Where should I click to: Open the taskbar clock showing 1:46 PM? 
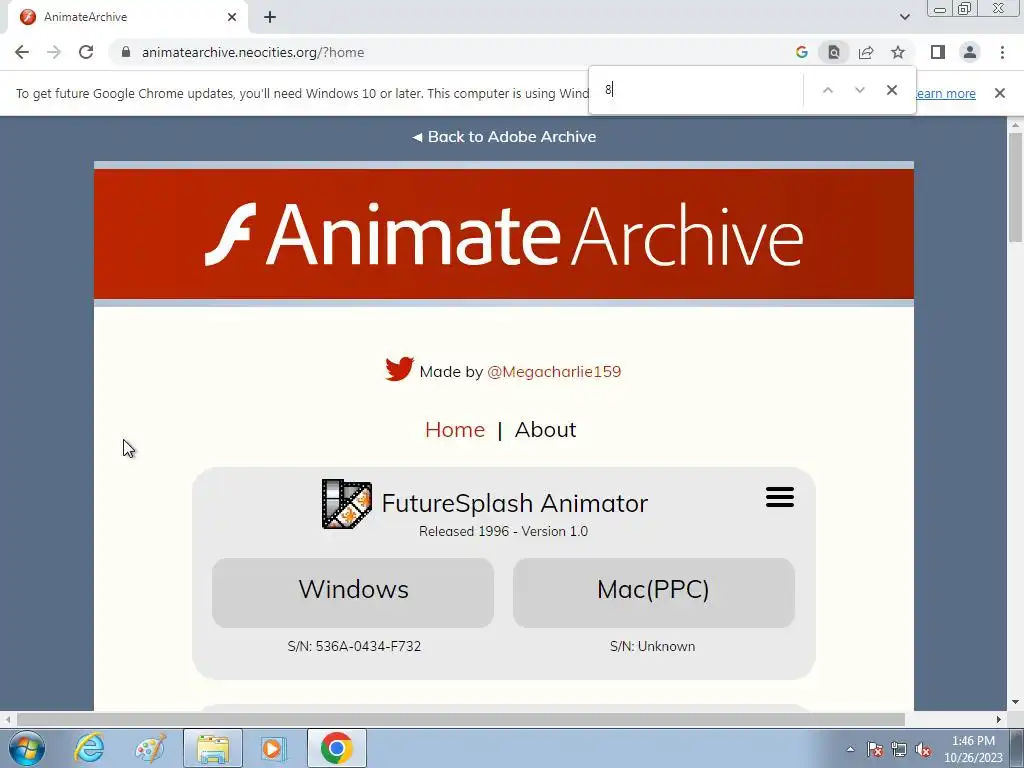[973, 749]
